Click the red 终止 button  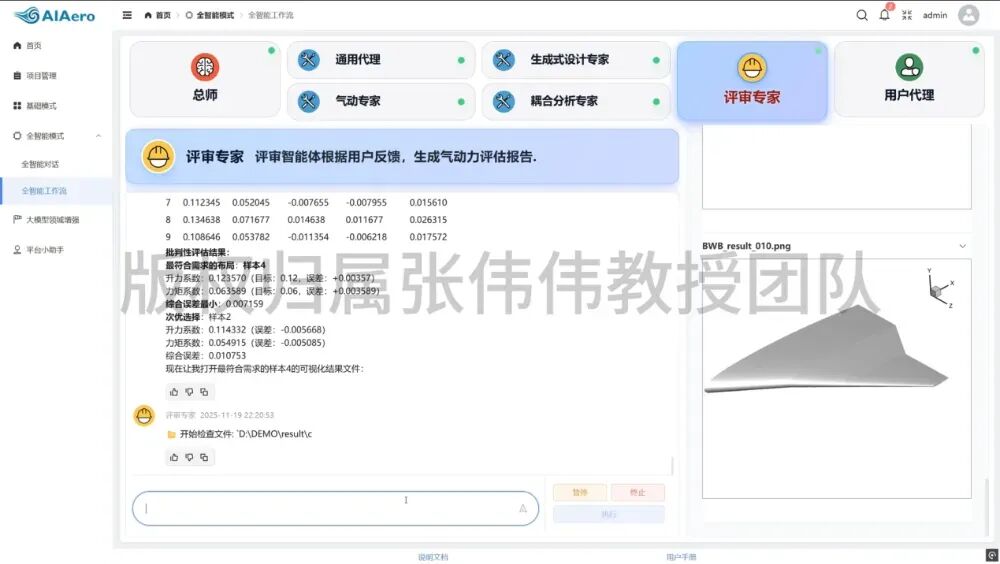[x=638, y=493]
